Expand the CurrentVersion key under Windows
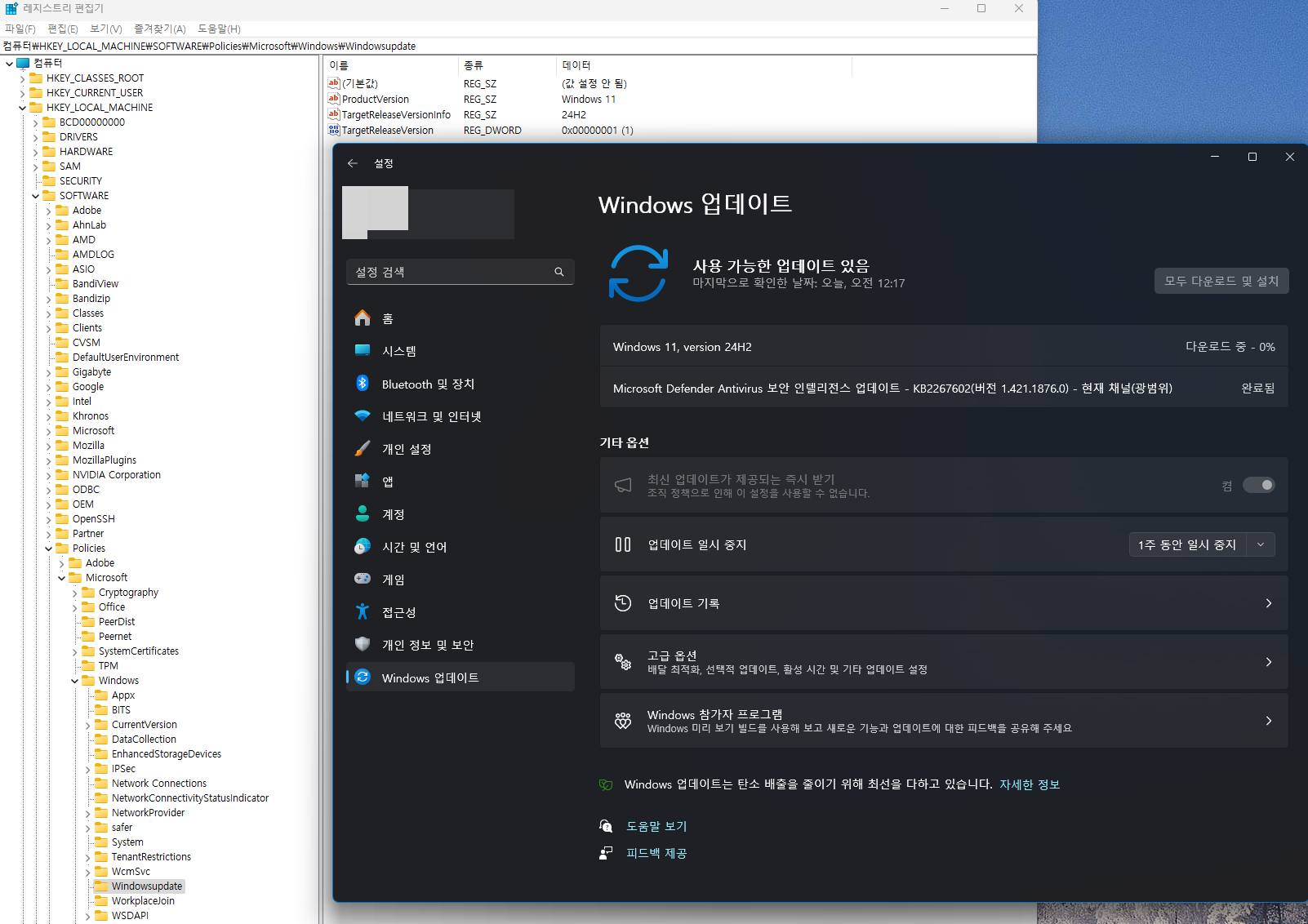This screenshot has height=924, width=1308. coord(87,725)
